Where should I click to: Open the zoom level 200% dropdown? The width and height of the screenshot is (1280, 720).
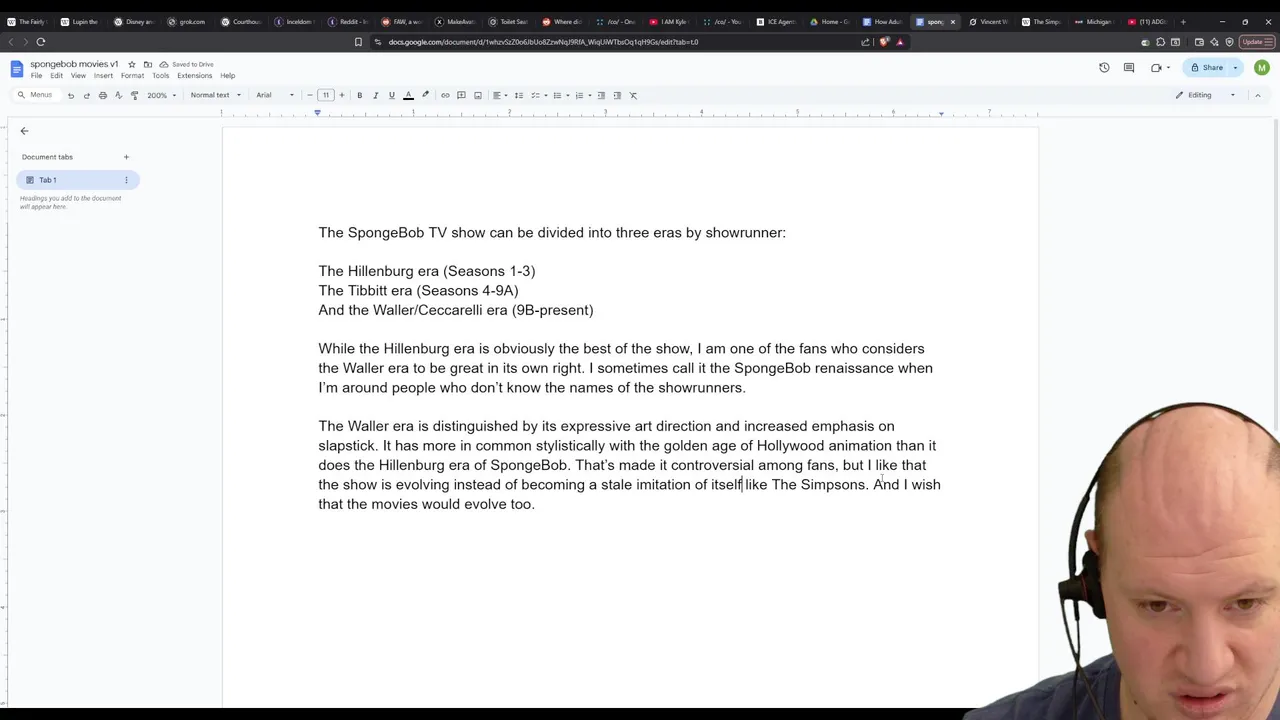click(x=162, y=95)
